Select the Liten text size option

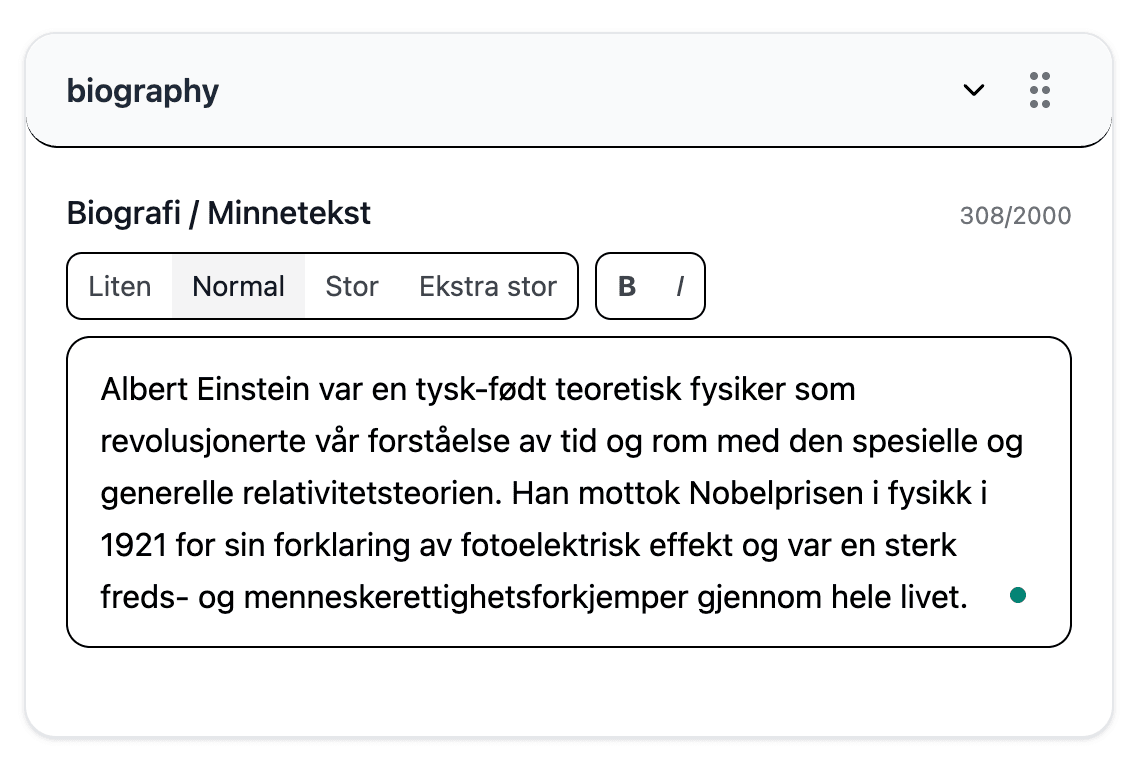click(120, 286)
